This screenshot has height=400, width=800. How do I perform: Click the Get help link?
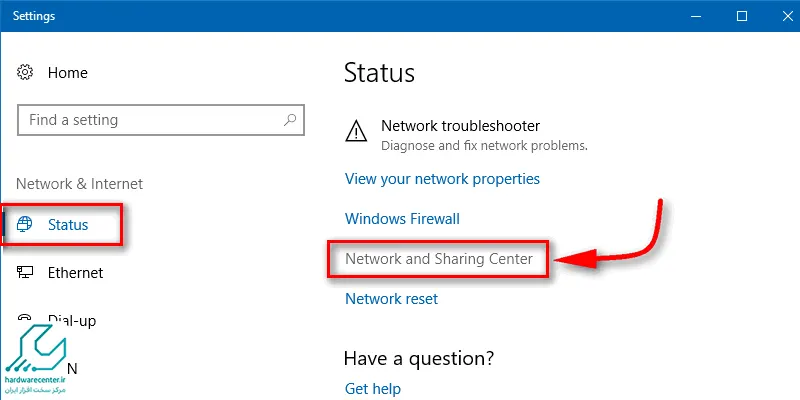[x=373, y=389]
